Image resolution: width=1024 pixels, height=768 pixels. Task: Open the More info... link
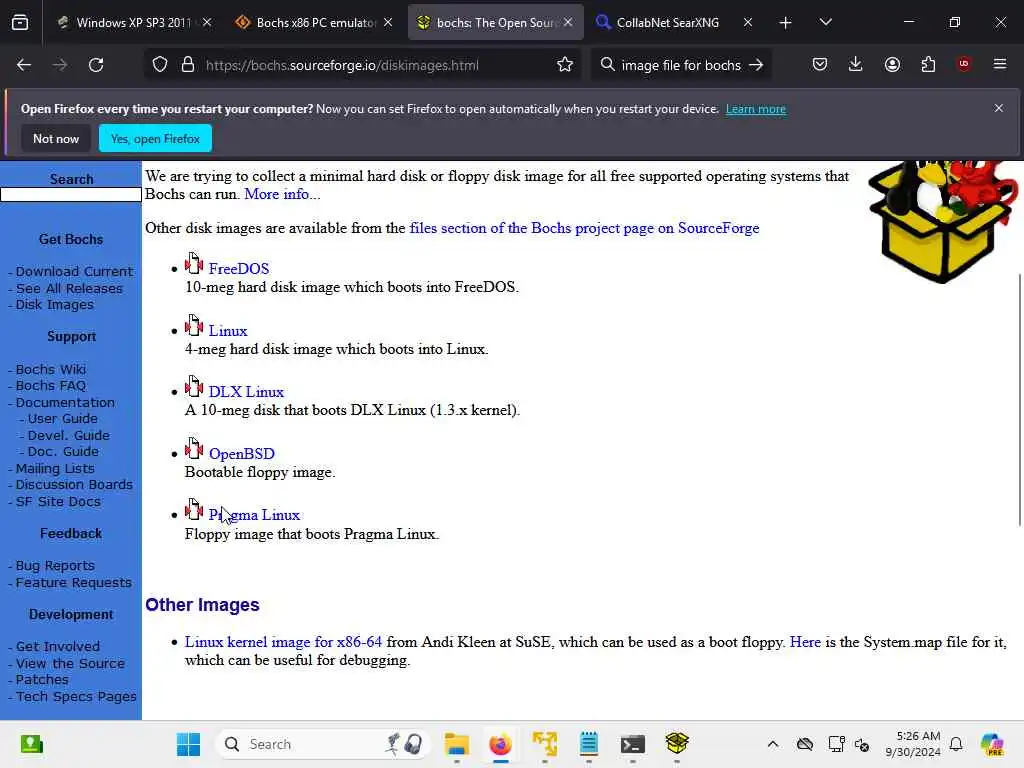pyautogui.click(x=282, y=194)
